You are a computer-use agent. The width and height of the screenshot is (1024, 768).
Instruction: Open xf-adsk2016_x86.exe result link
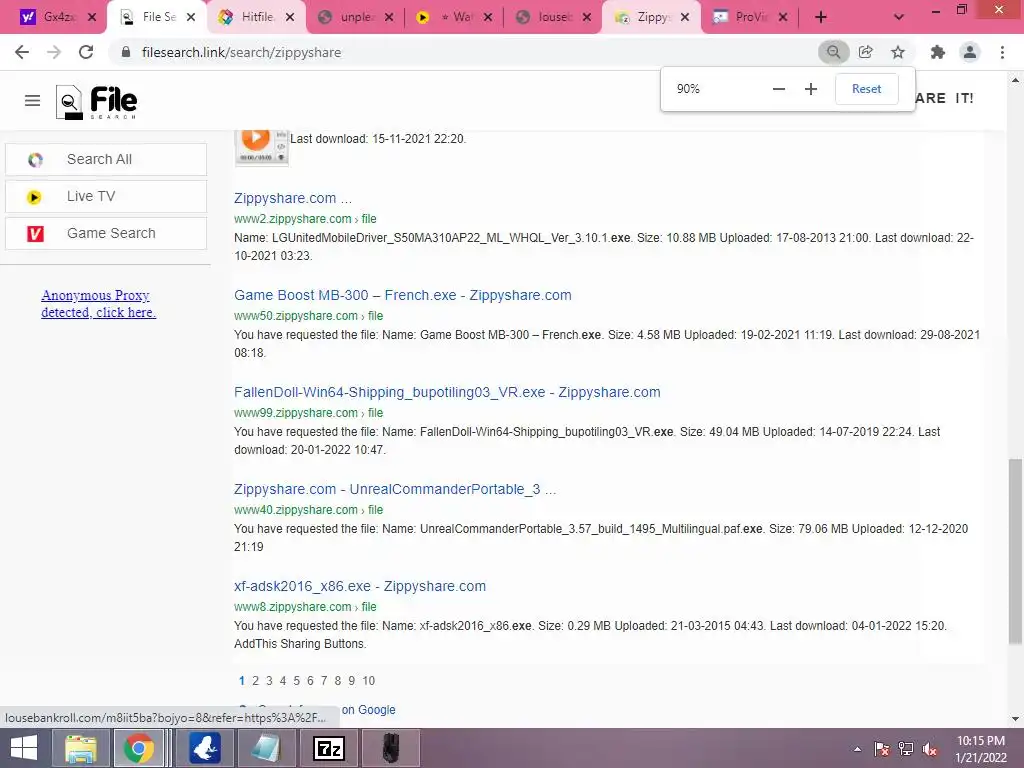[360, 586]
